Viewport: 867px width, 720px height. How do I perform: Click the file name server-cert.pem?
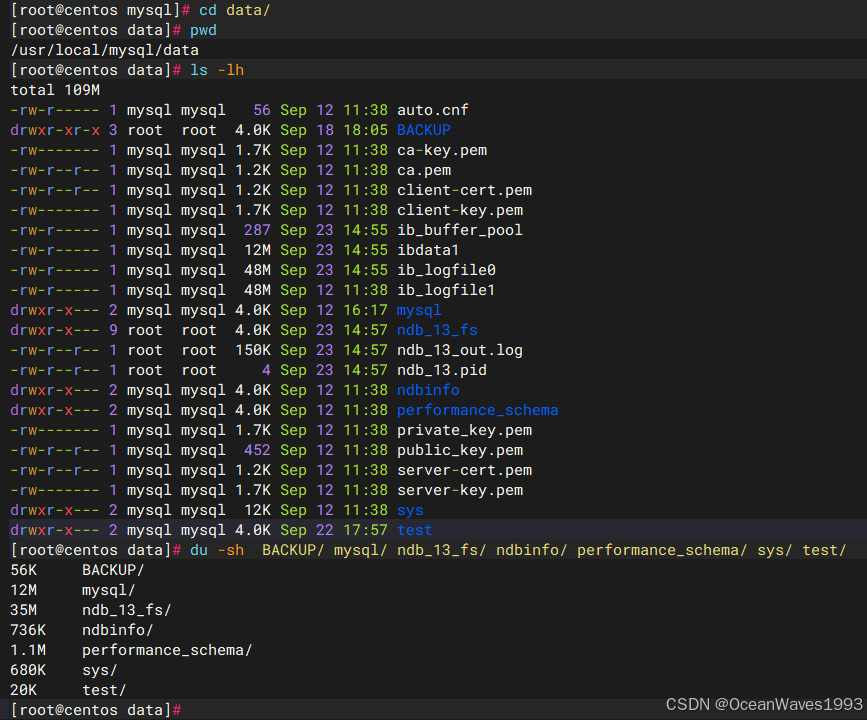tap(464, 470)
